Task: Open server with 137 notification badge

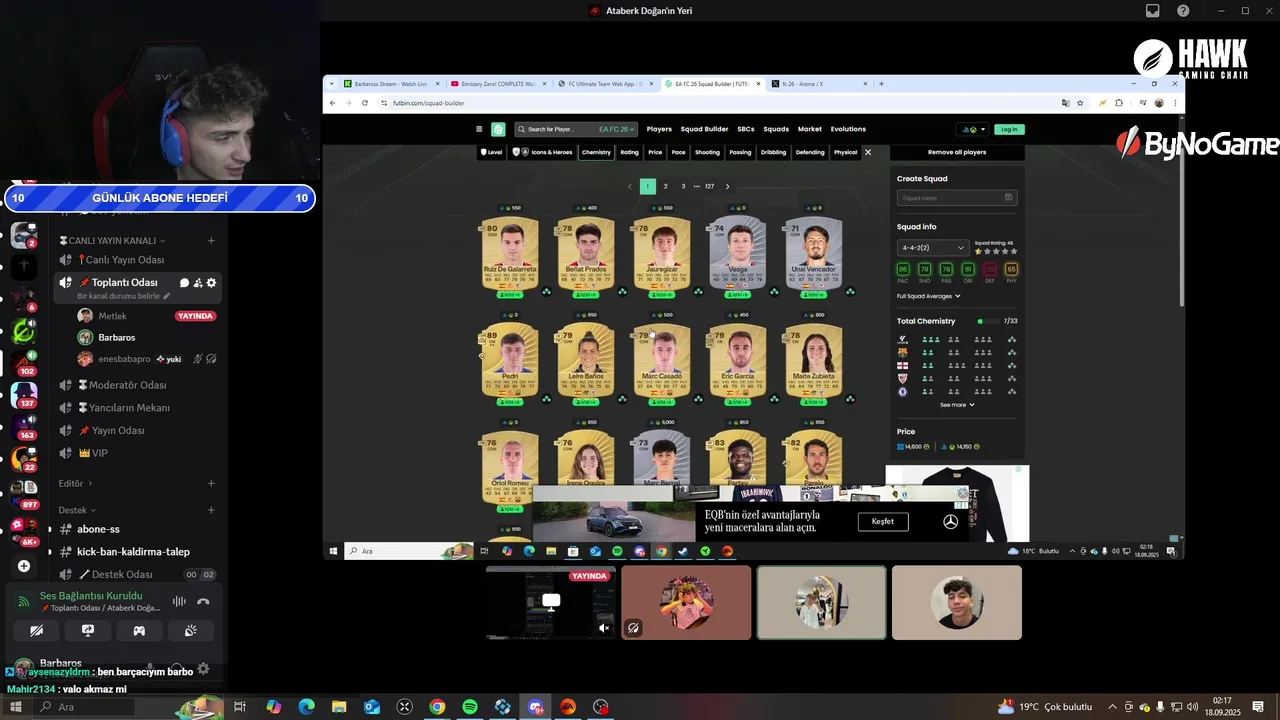Action: pos(24,394)
